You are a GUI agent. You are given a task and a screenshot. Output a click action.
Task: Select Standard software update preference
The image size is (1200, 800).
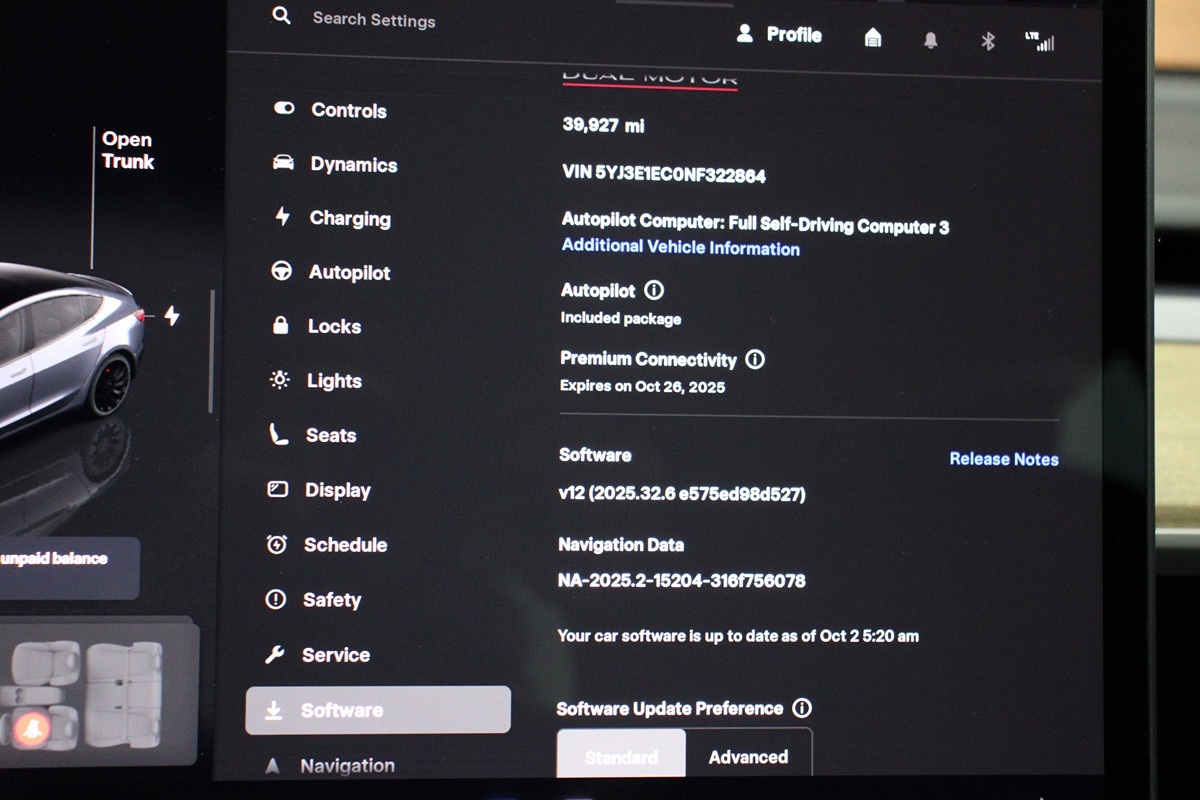tap(621, 756)
